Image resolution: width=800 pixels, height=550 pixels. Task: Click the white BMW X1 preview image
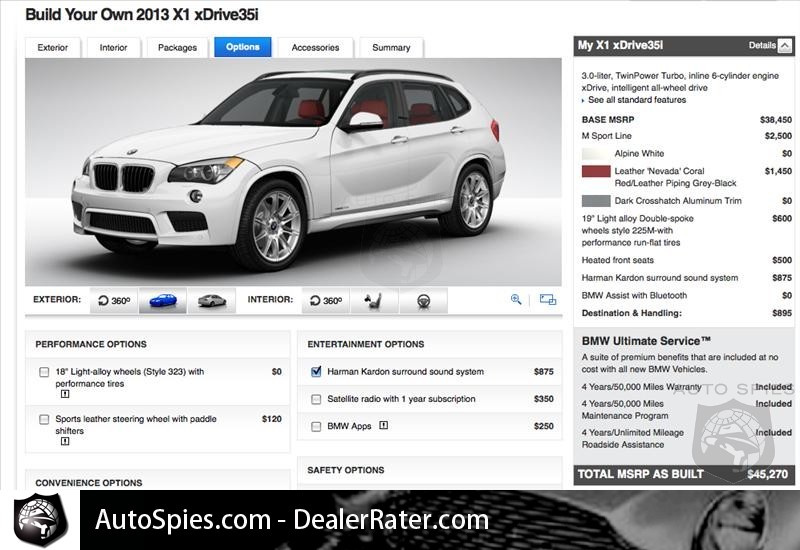293,172
